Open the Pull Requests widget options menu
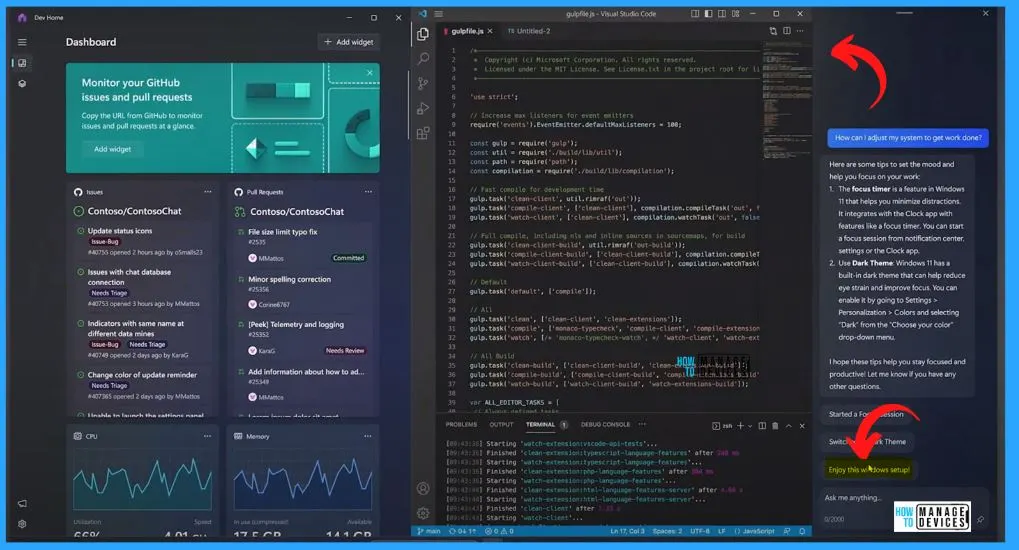Viewport: 1019px width, 550px height. point(368,192)
